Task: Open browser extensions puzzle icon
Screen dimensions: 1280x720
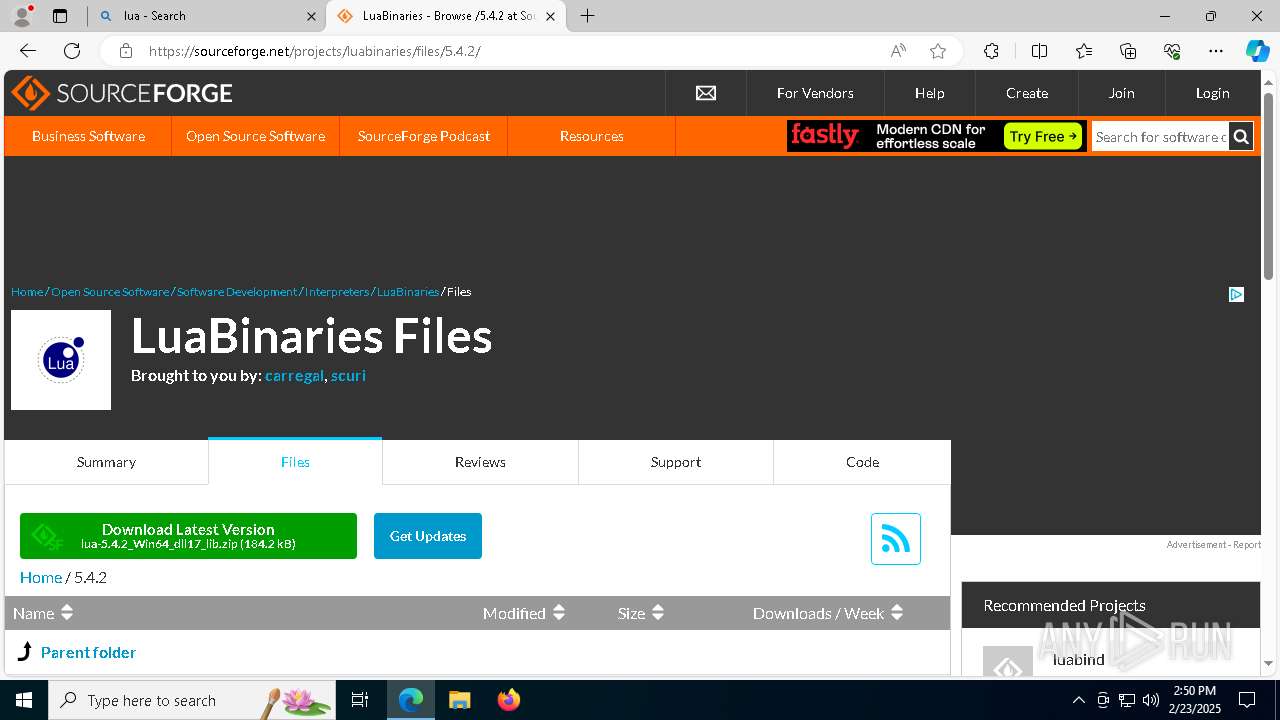Action: pyautogui.click(x=991, y=51)
